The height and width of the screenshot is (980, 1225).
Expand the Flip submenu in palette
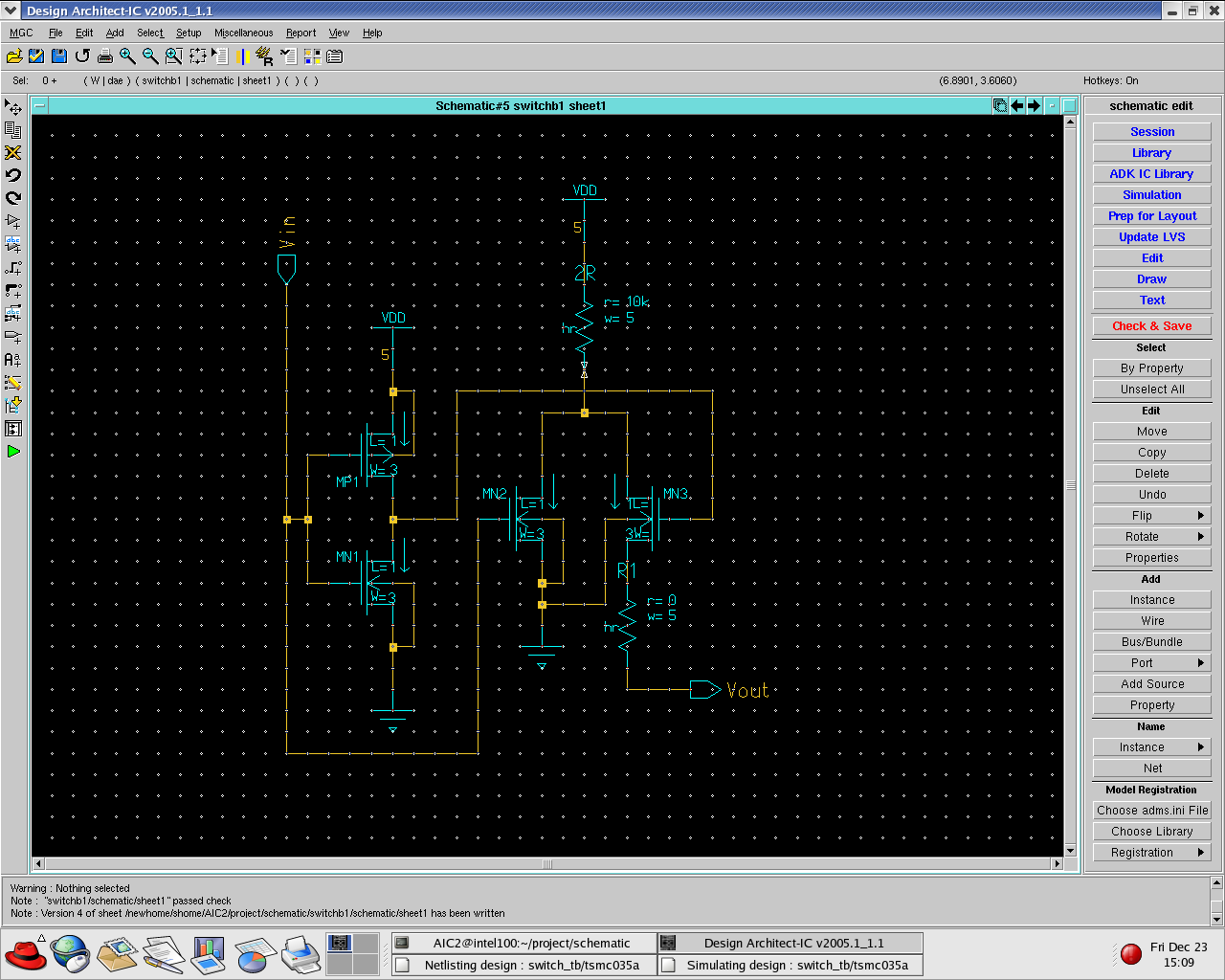click(1151, 516)
